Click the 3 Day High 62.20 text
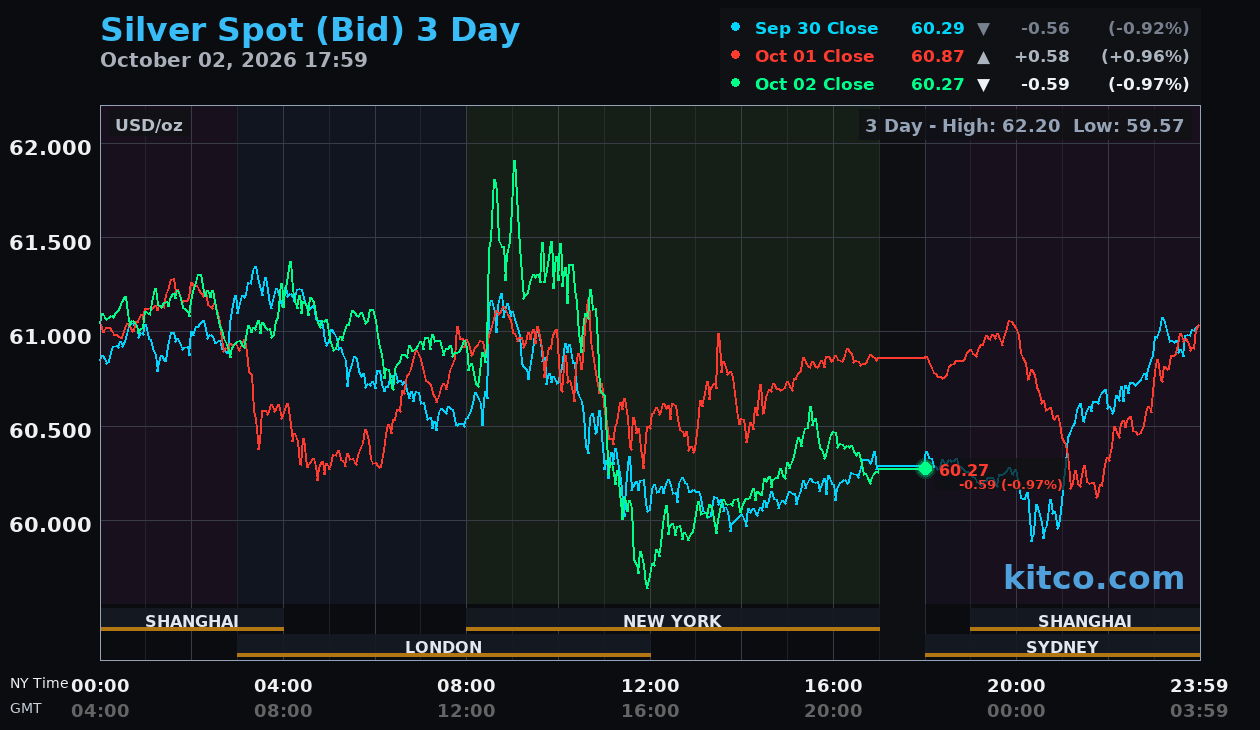 [963, 126]
